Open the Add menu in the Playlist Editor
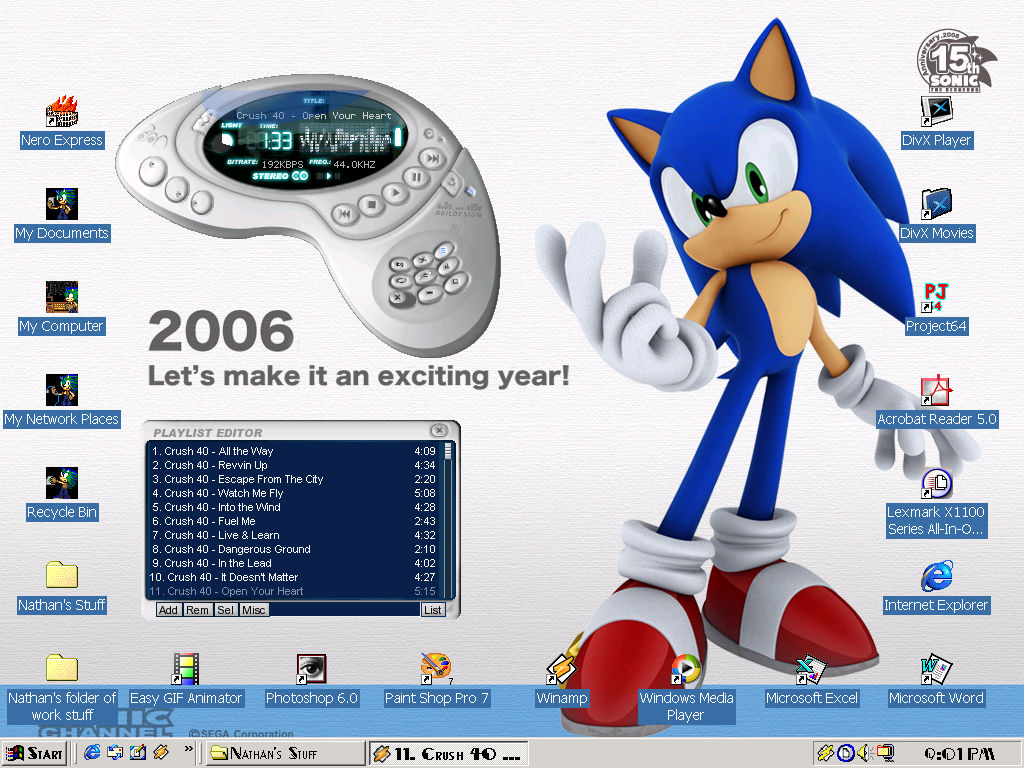The image size is (1024, 768). point(168,610)
